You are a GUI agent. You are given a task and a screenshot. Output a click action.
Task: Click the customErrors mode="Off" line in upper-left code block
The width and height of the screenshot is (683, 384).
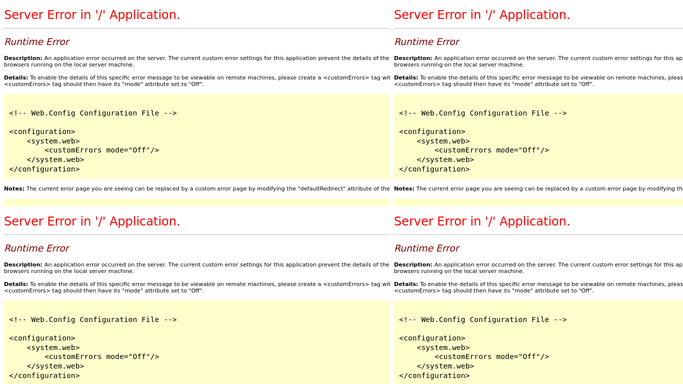point(101,150)
